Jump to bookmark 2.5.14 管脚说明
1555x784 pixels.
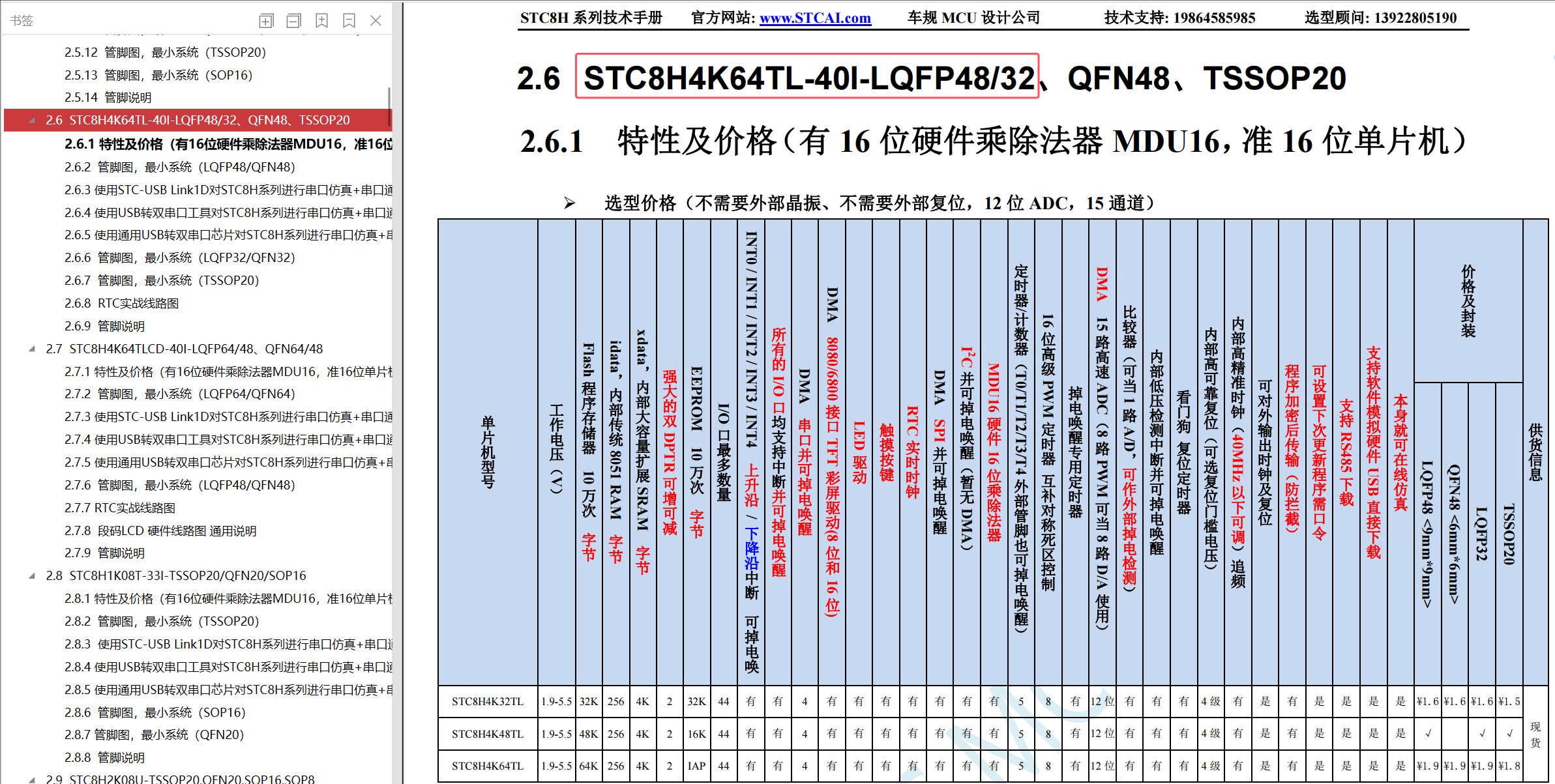(108, 98)
